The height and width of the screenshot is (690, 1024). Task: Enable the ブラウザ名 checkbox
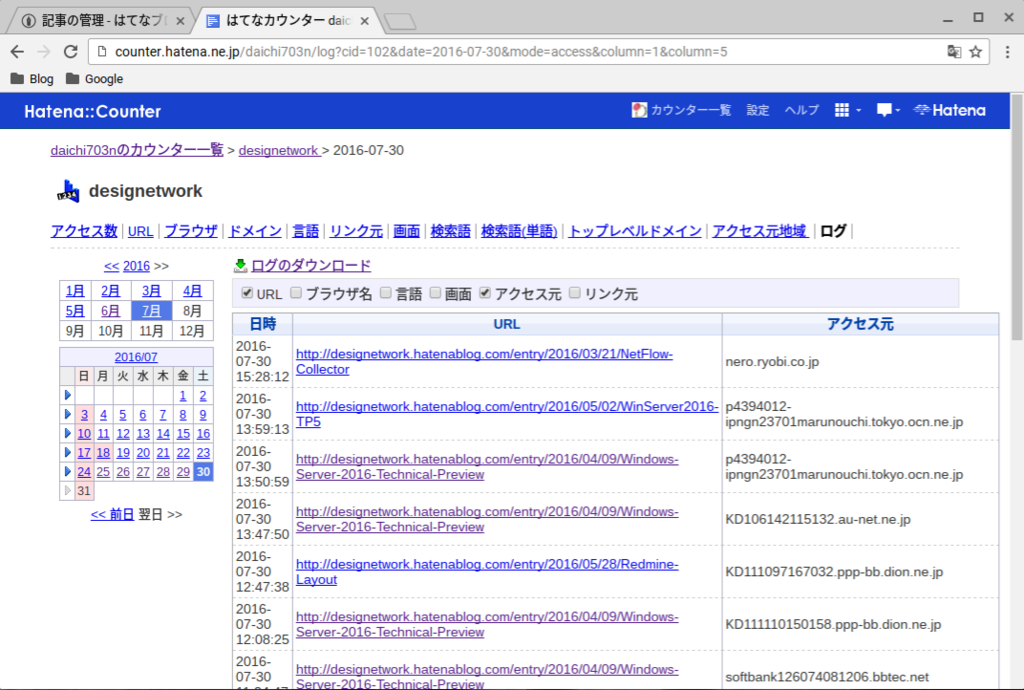tap(295, 293)
